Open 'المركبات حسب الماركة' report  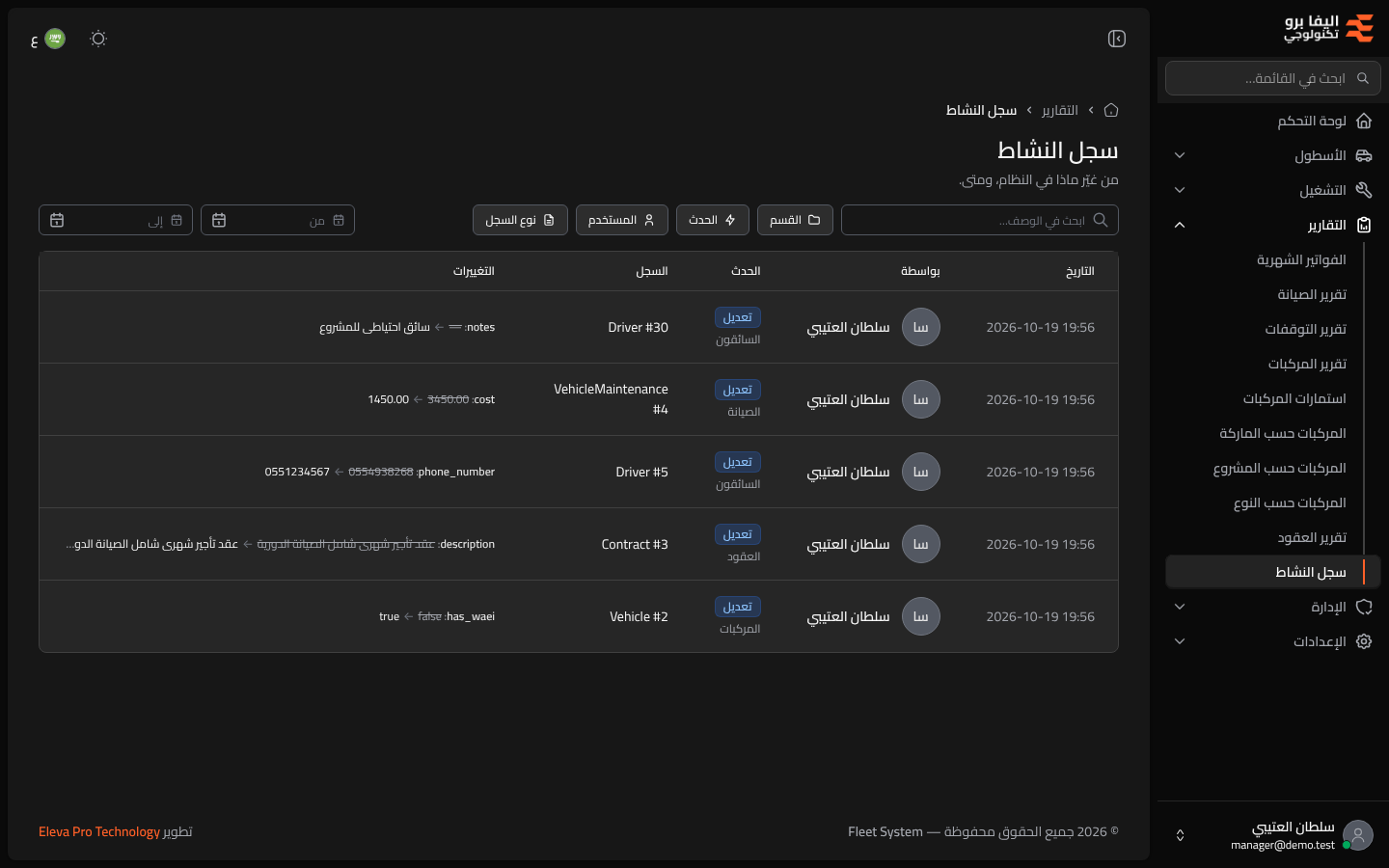(x=1283, y=433)
